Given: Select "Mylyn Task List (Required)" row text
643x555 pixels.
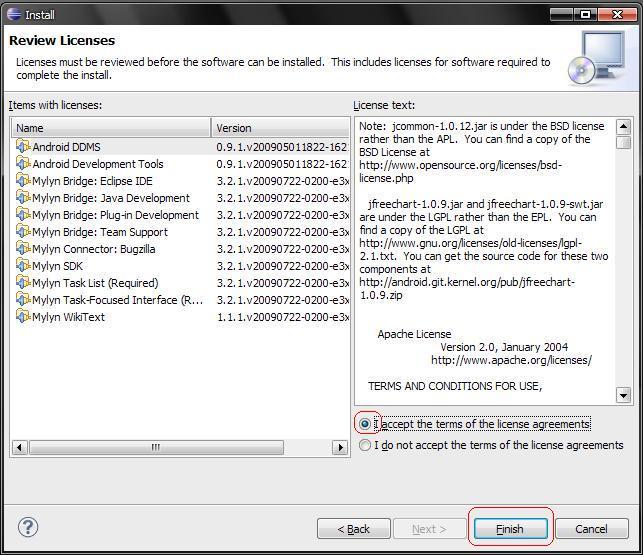Looking at the screenshot, I should coord(95,283).
